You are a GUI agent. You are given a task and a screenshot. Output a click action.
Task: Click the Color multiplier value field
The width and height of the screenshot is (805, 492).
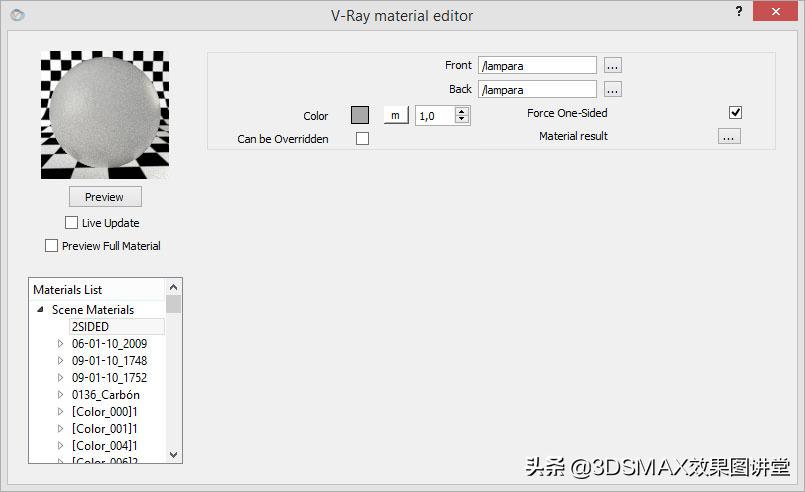pos(435,116)
